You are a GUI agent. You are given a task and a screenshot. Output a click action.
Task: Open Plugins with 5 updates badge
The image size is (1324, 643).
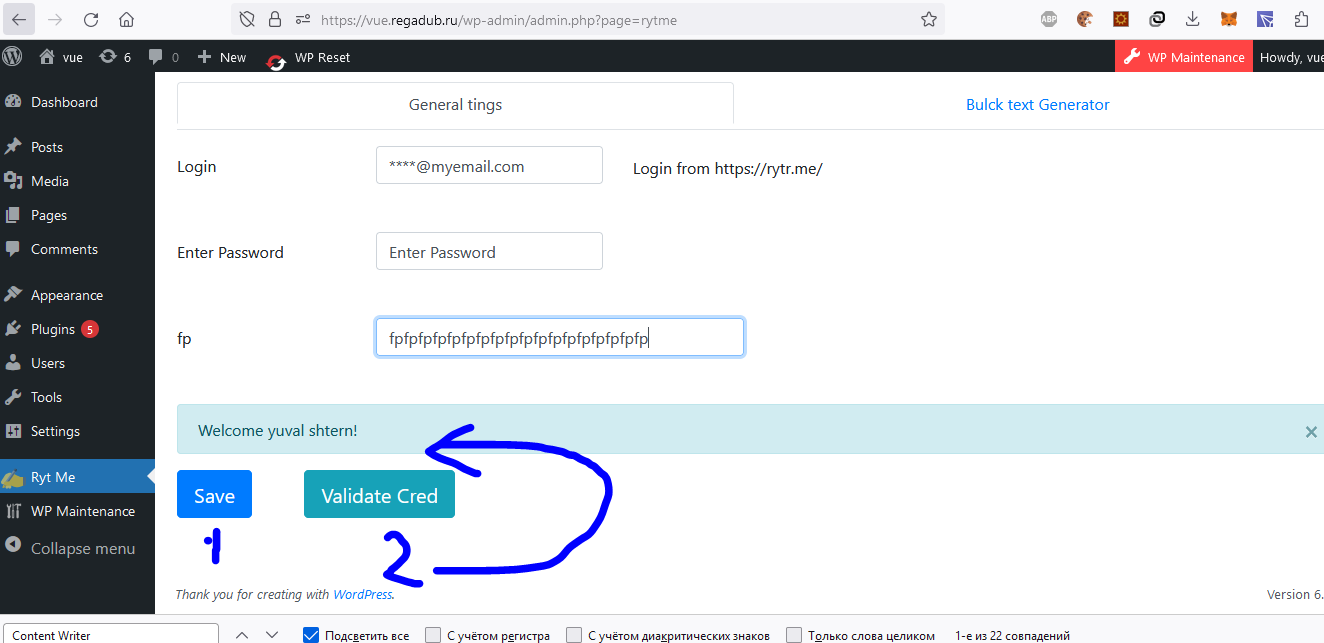(x=64, y=329)
